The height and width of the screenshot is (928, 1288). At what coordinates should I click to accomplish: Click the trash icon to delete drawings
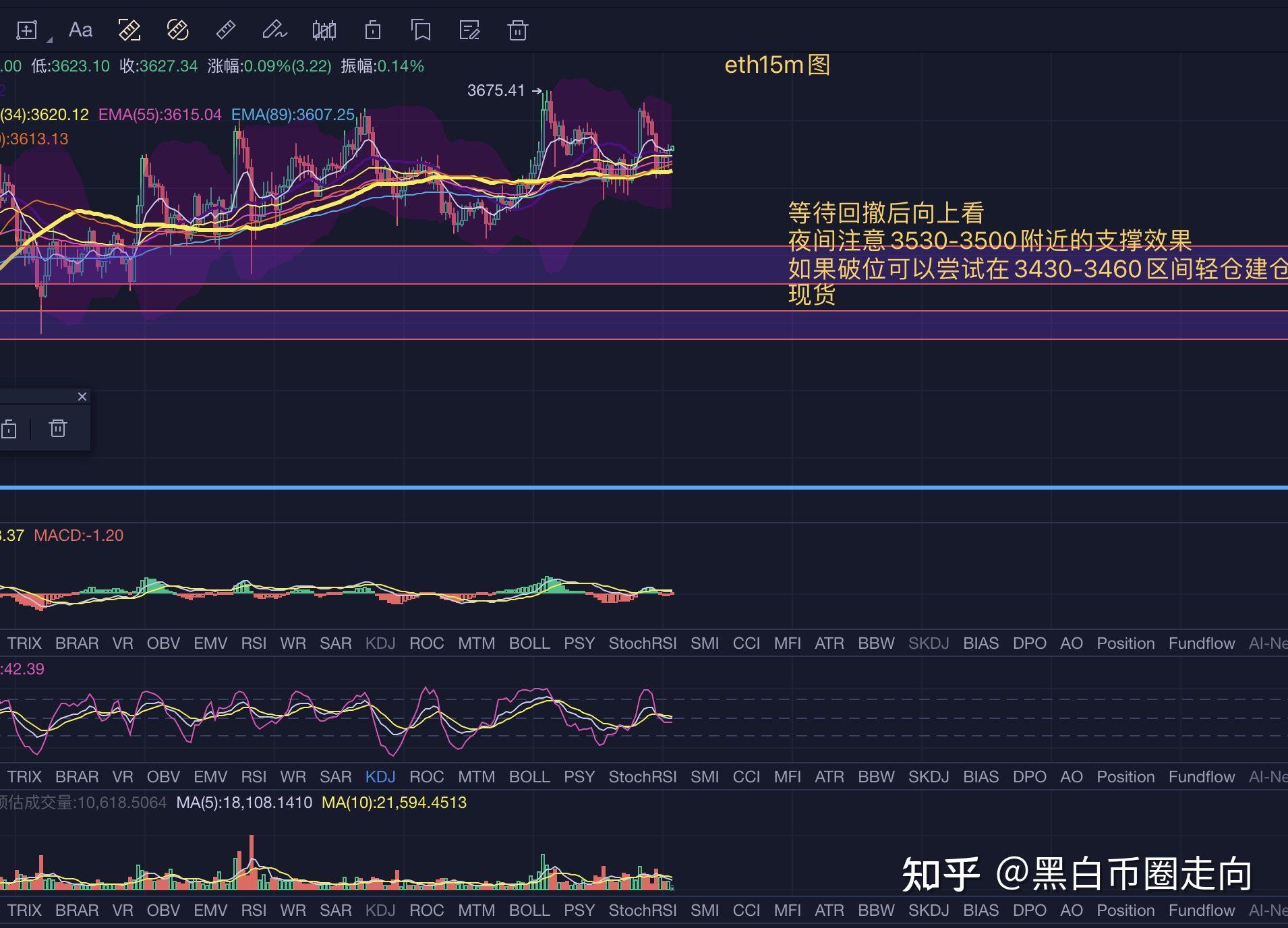pos(518,30)
